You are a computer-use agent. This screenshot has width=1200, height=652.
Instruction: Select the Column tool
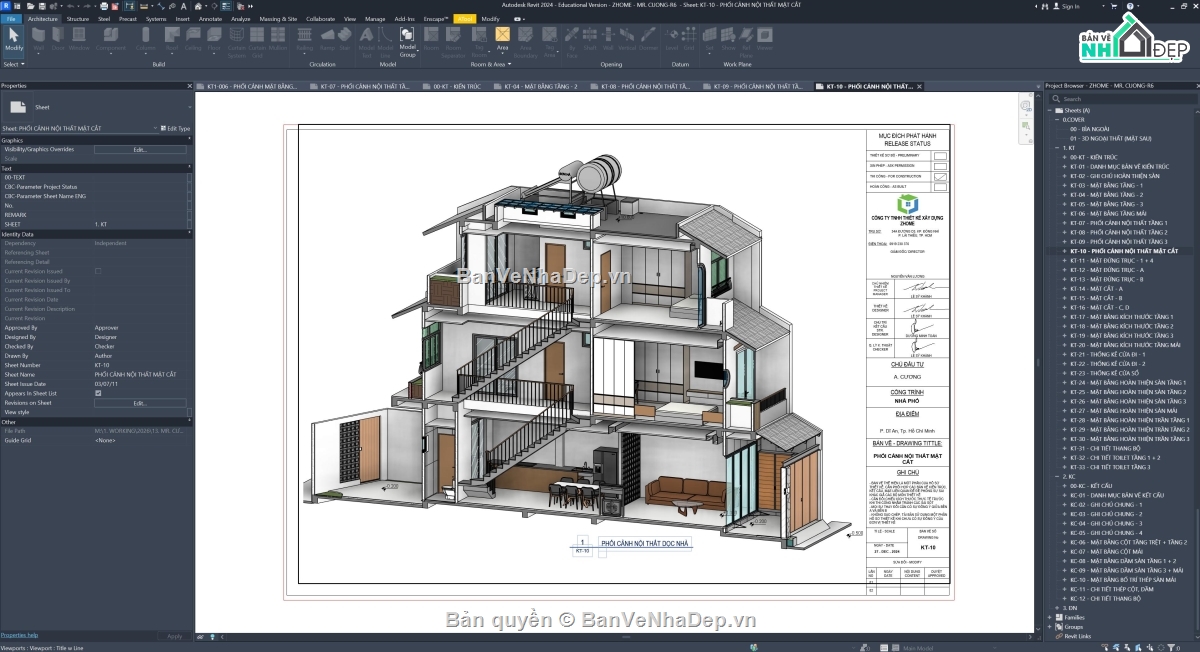point(146,39)
